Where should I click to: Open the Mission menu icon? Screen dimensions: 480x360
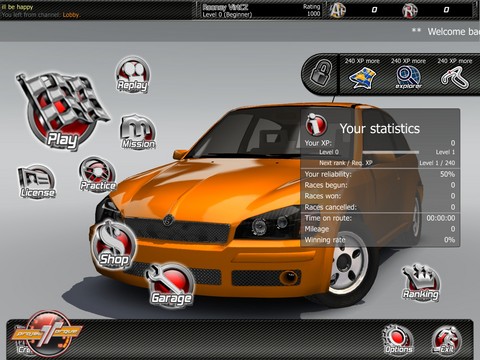138,132
